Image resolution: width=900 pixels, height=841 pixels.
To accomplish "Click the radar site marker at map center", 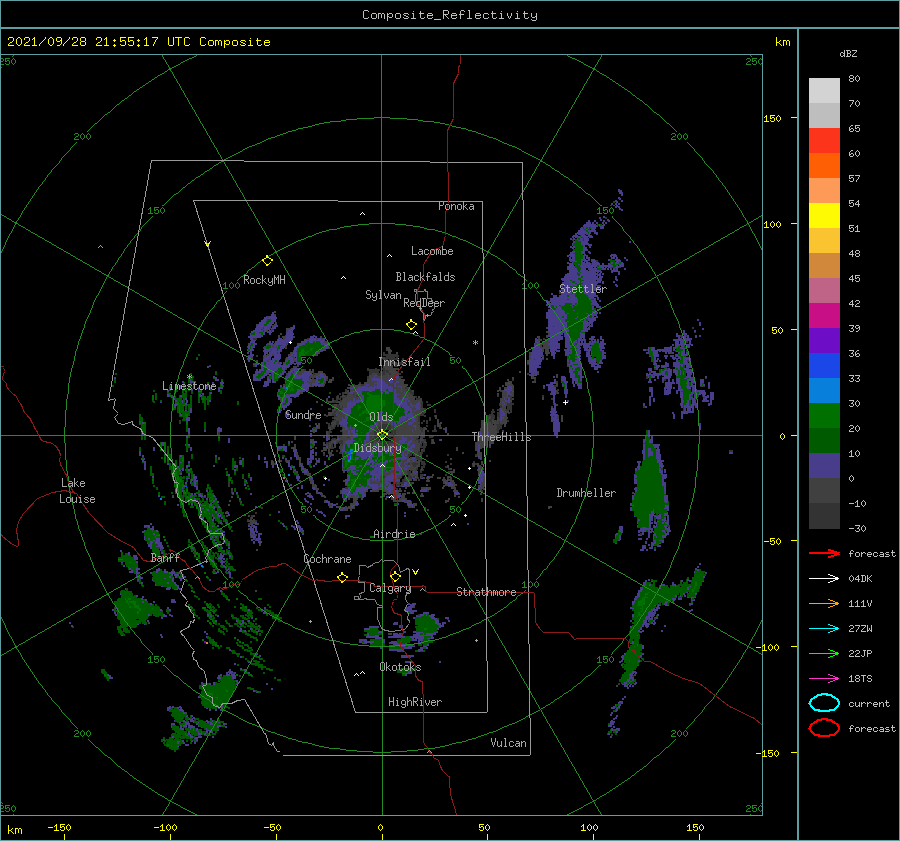I will (x=382, y=435).
